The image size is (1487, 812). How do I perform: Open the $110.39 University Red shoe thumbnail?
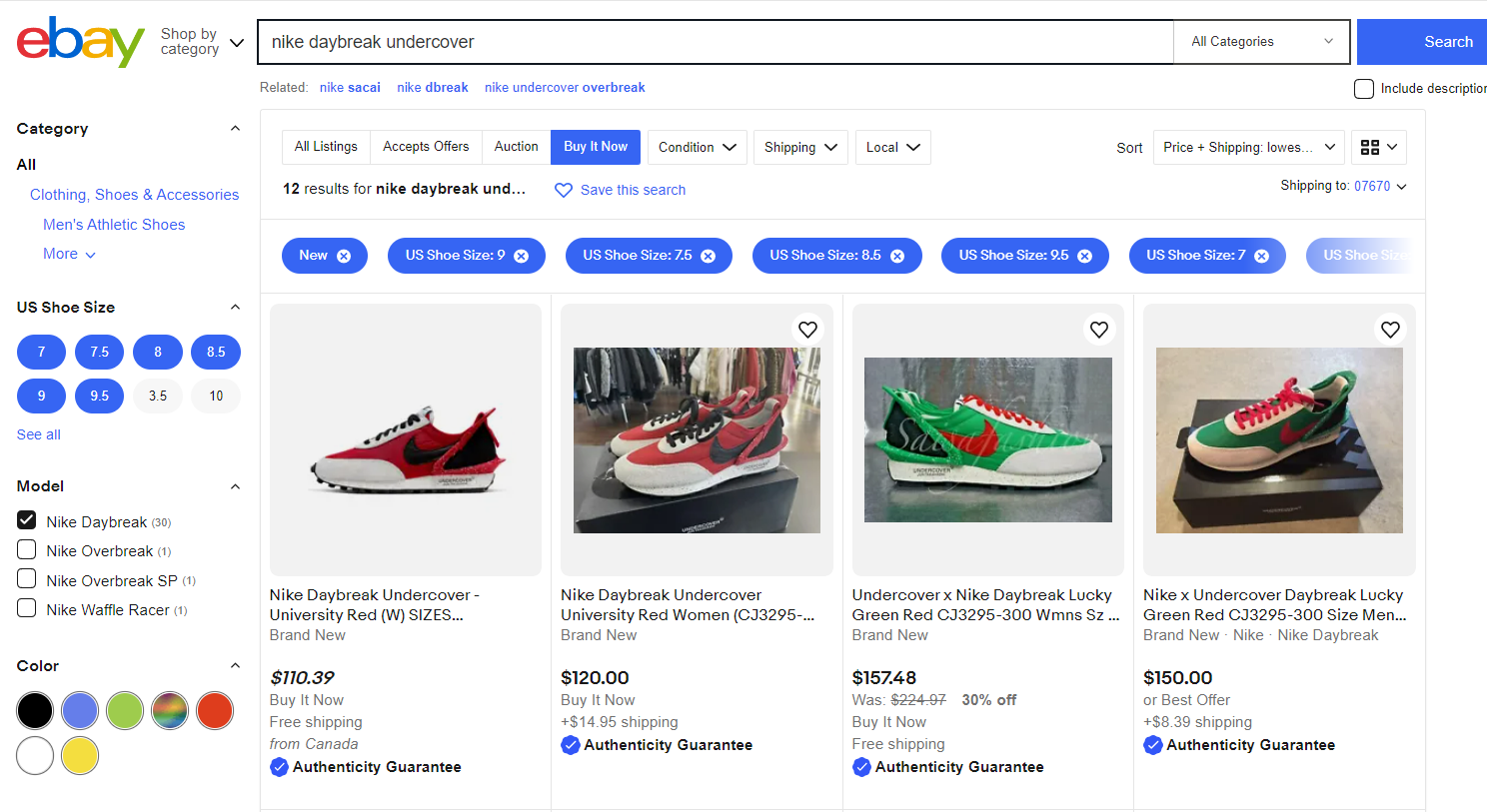[x=406, y=439]
